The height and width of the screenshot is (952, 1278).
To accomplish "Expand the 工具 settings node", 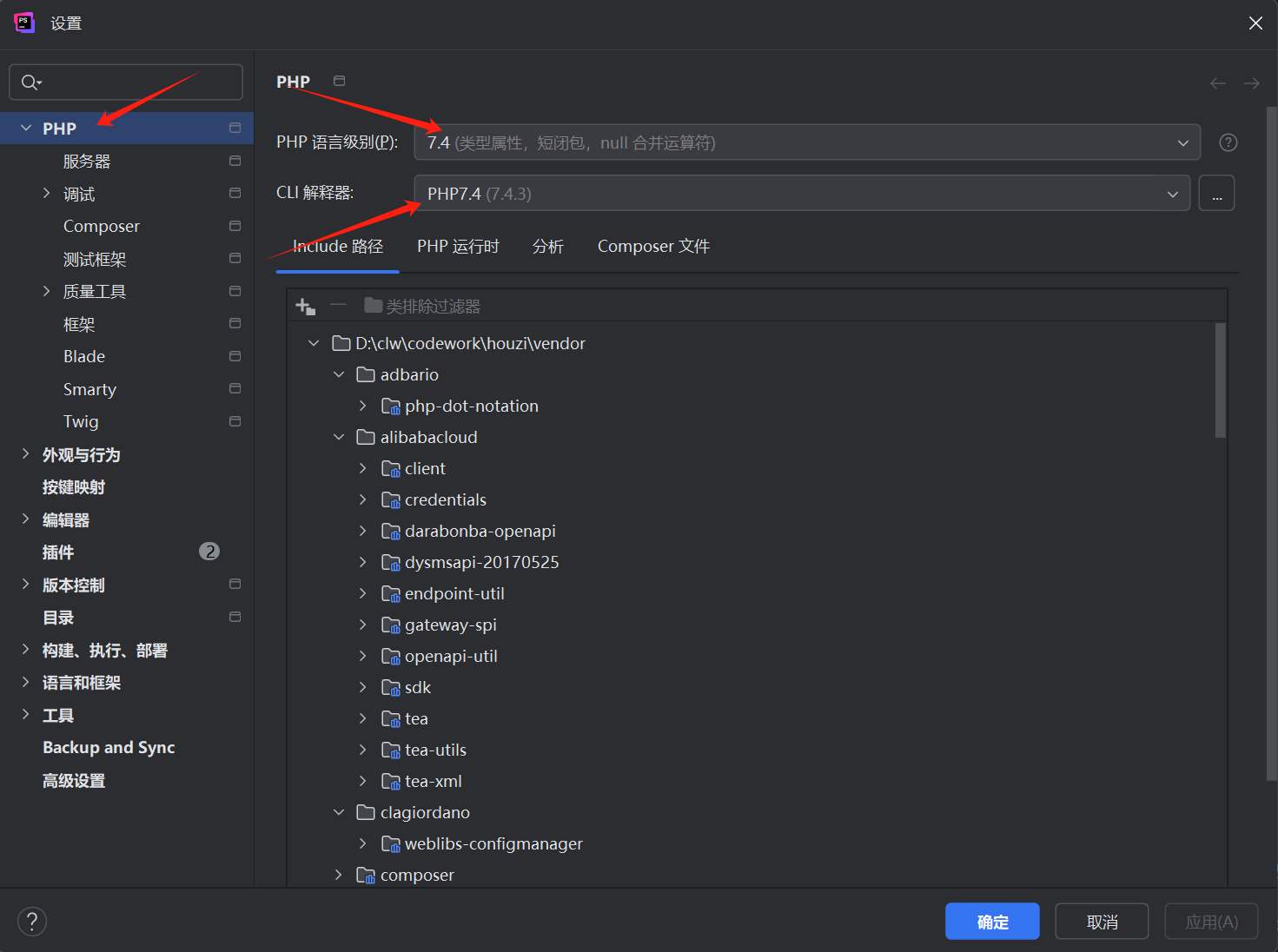I will (x=26, y=714).
